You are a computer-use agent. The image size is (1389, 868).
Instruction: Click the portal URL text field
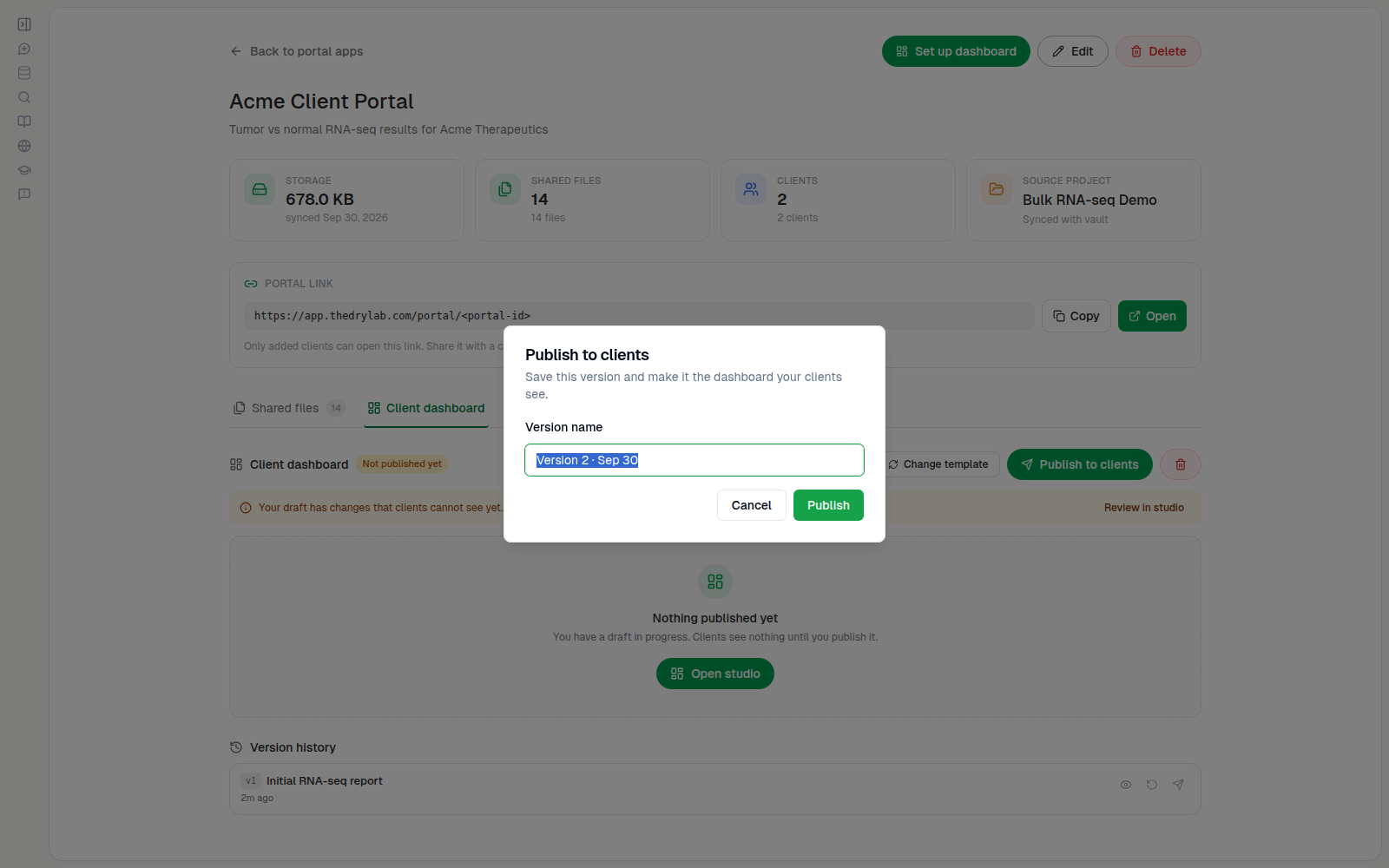pyautogui.click(x=639, y=316)
